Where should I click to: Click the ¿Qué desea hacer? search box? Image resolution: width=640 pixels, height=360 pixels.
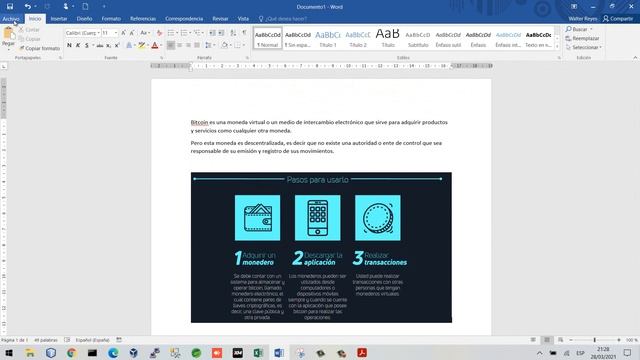pyautogui.click(x=283, y=19)
